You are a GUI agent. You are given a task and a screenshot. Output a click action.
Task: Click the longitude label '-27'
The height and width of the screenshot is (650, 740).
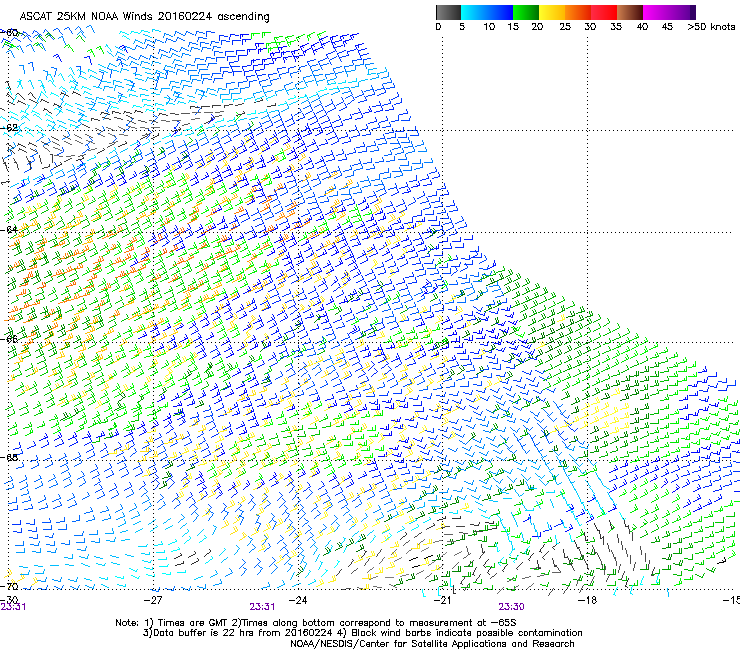(x=153, y=600)
